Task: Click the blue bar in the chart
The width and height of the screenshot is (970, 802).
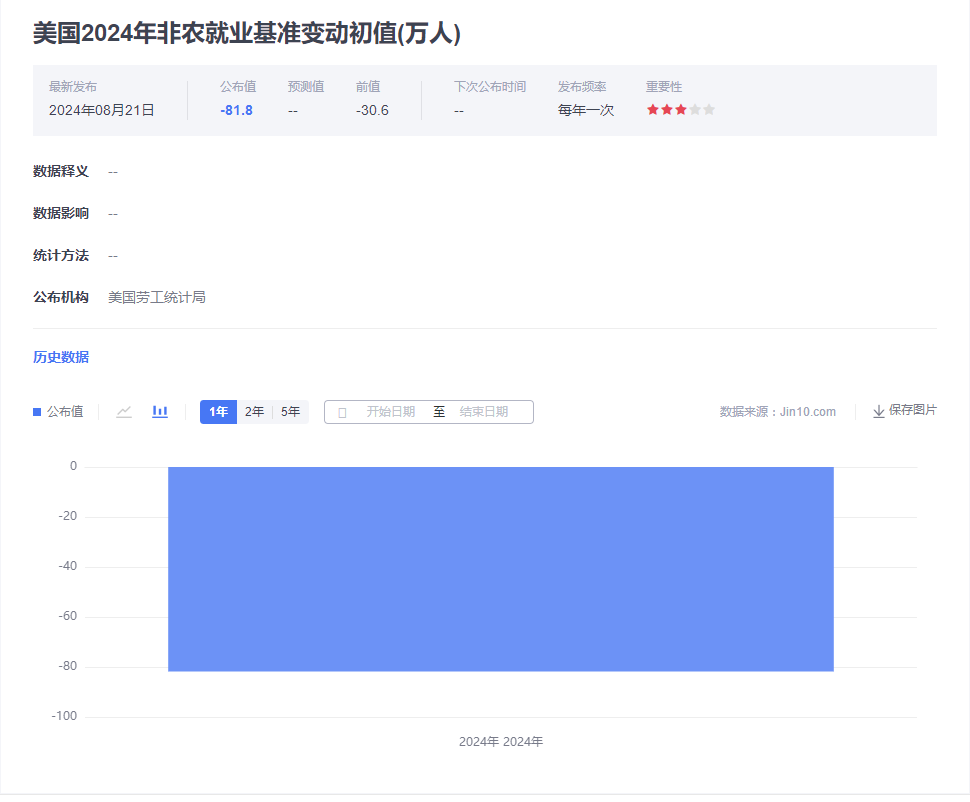Action: pos(500,568)
